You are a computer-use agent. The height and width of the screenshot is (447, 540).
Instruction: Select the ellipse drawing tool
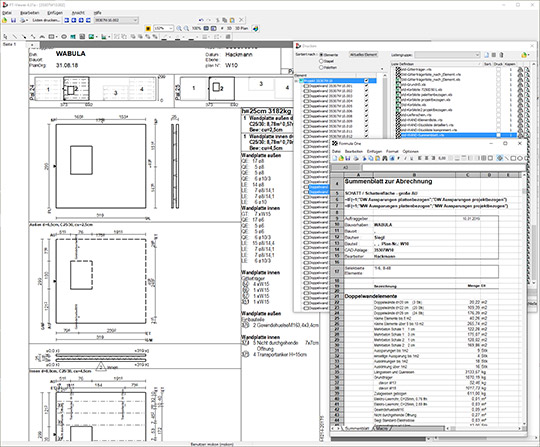point(64,37)
